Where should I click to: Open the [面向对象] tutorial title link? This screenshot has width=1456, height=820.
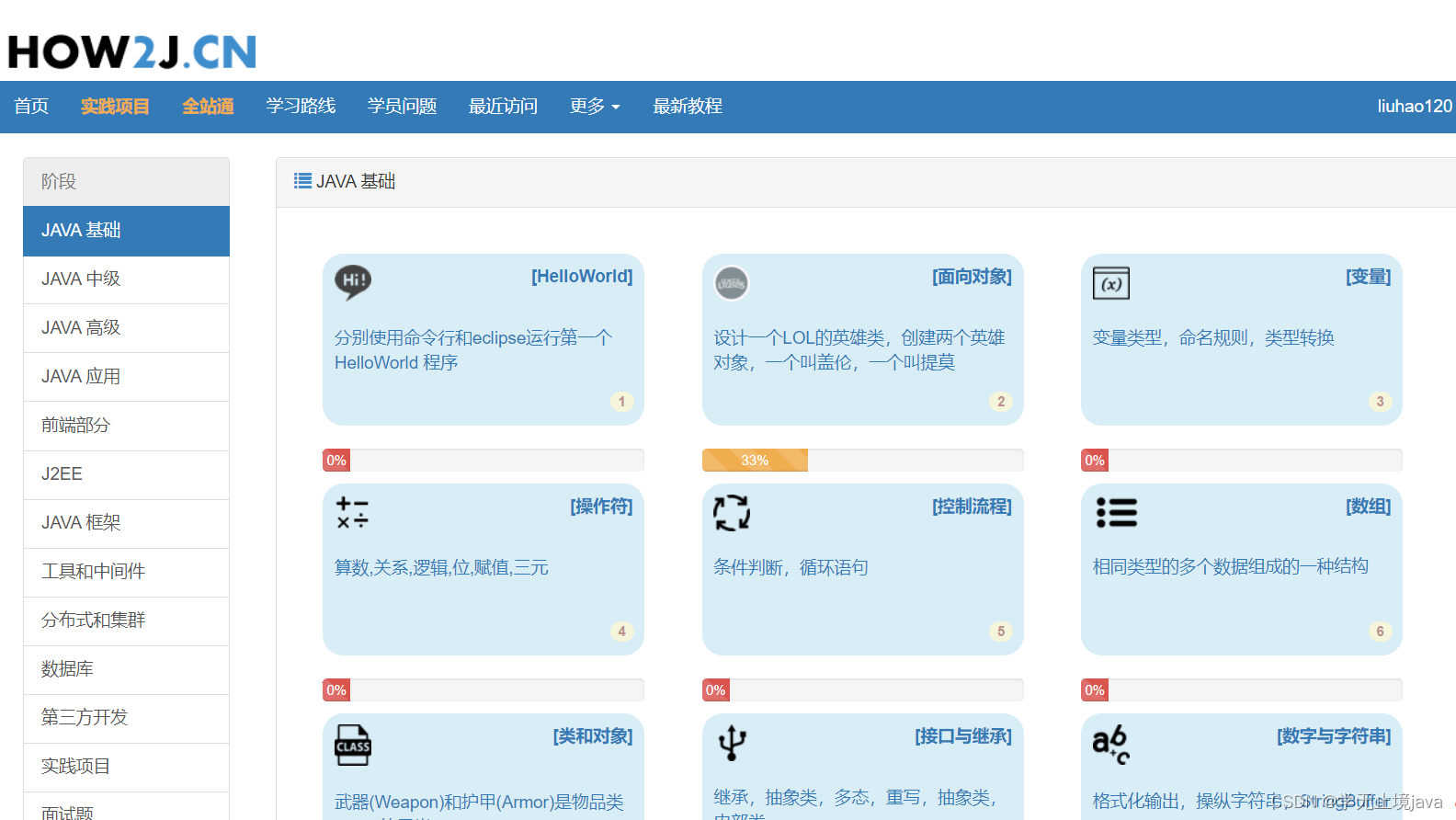click(972, 277)
